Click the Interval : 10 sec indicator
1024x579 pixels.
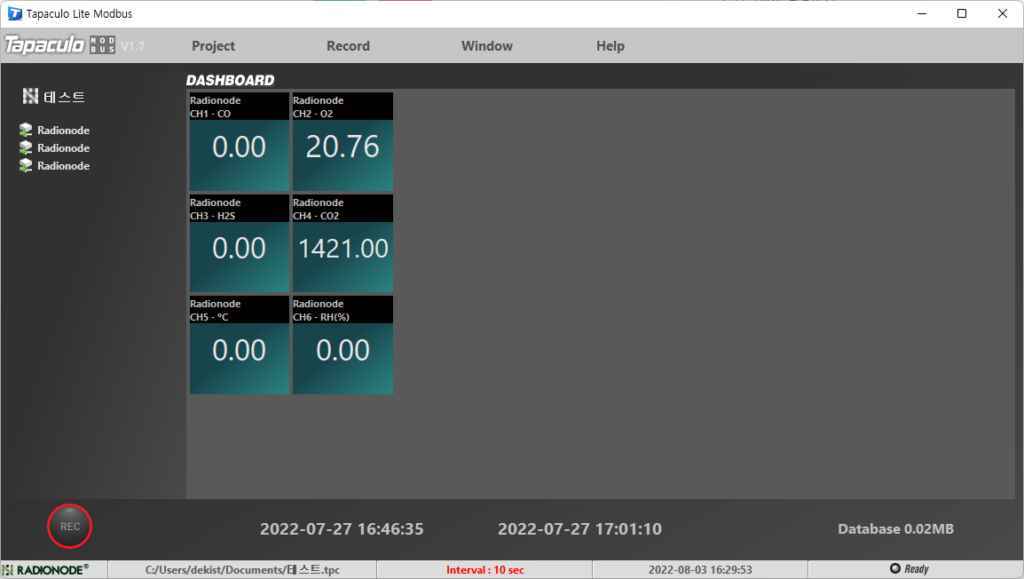[x=485, y=570]
